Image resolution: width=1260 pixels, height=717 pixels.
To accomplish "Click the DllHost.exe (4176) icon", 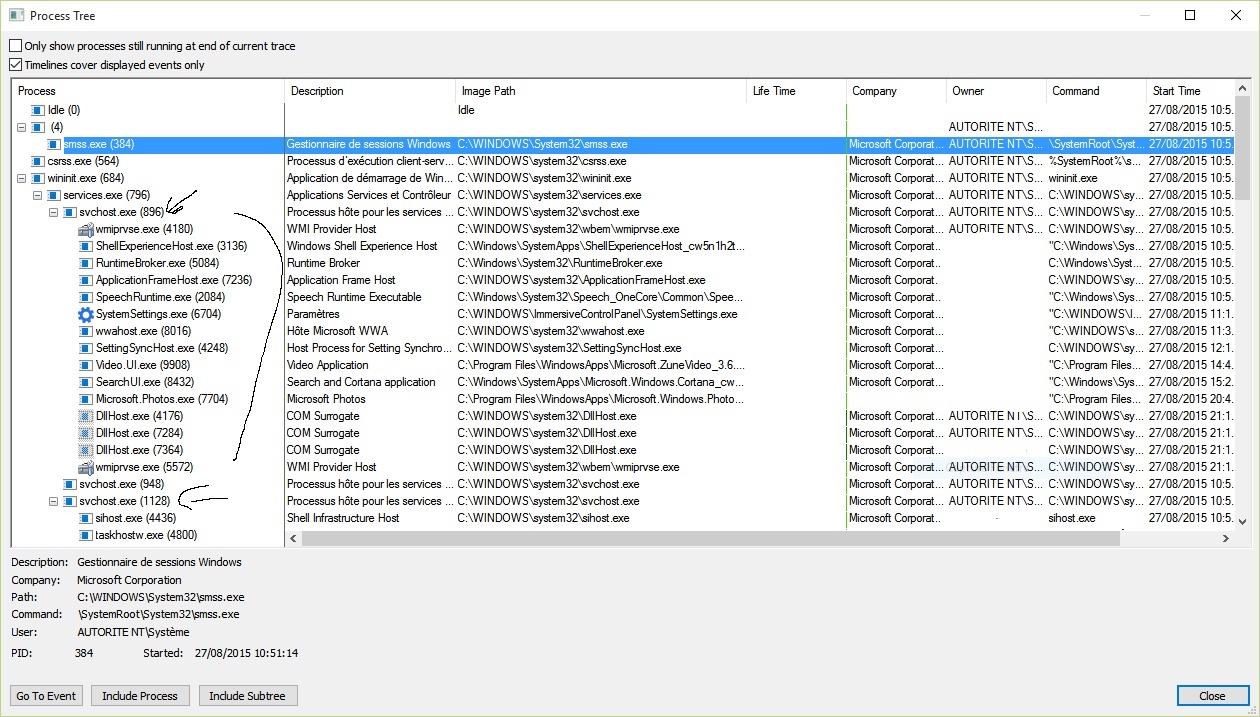I will (x=86, y=416).
